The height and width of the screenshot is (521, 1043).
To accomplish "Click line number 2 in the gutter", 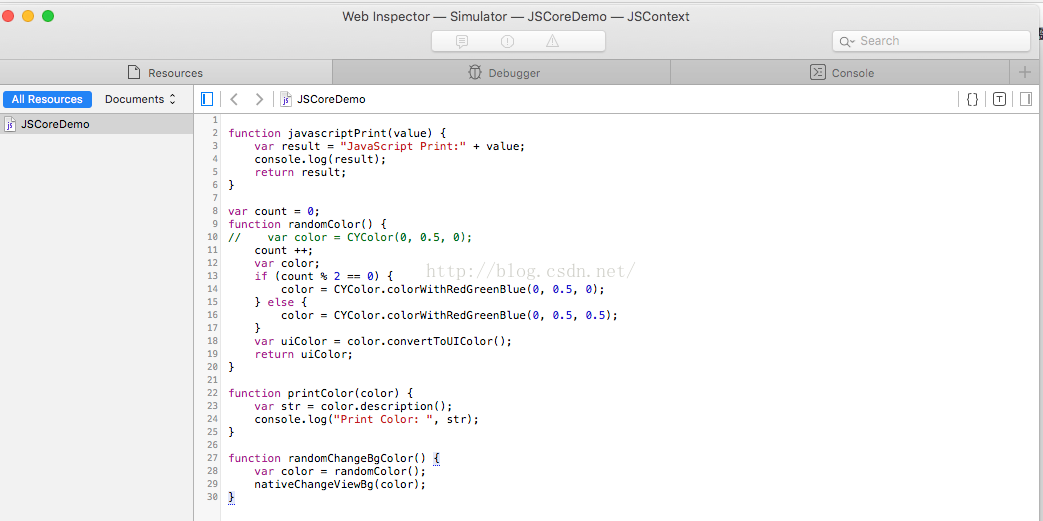I will [x=215, y=133].
